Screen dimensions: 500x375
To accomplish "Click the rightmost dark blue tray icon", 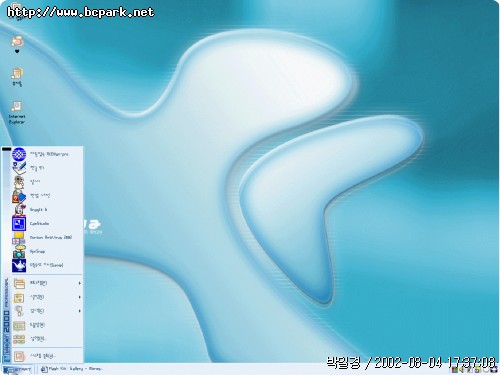I will (x=494, y=369).
